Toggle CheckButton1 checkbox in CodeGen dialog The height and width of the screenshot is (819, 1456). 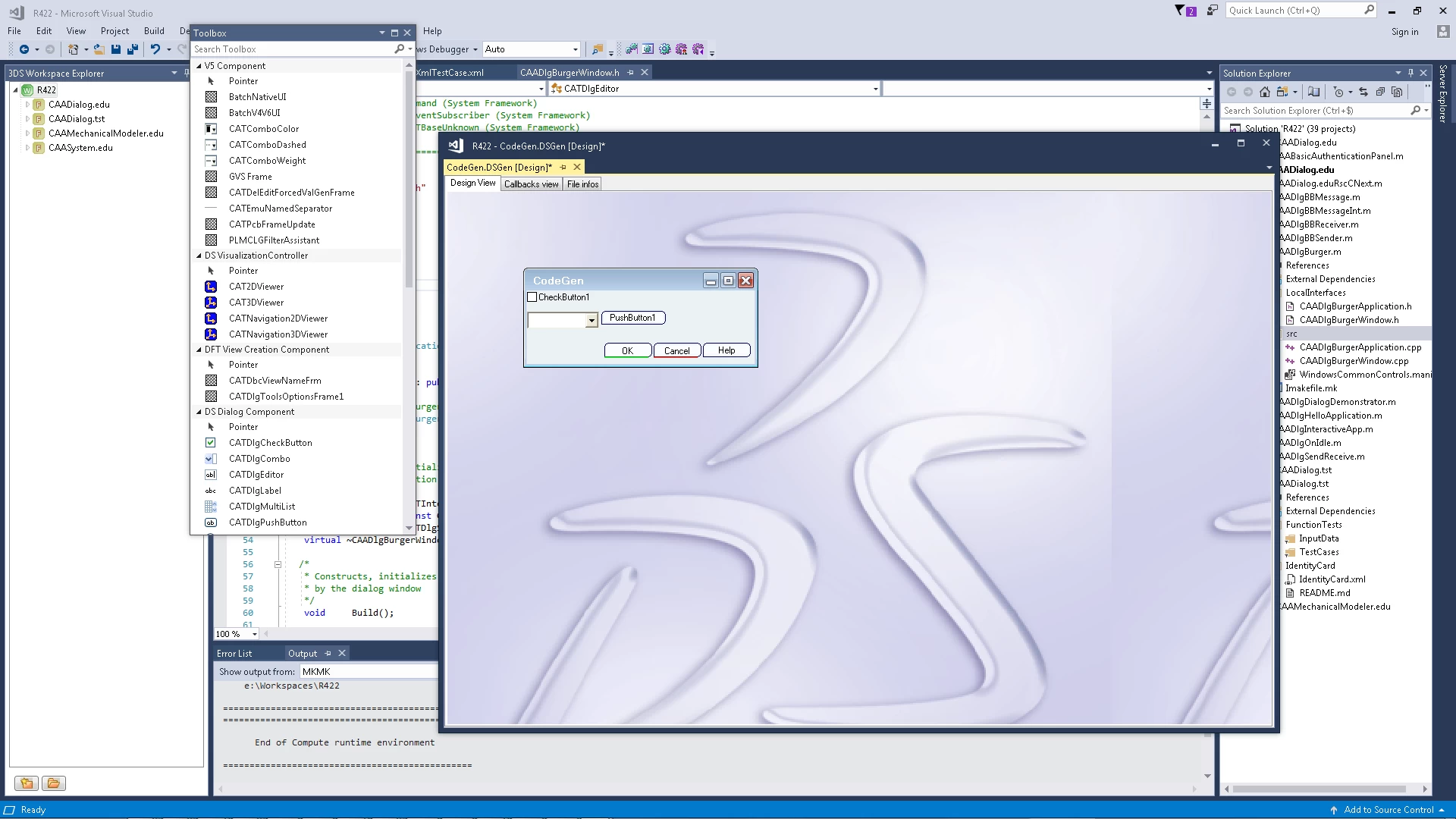pyautogui.click(x=532, y=297)
